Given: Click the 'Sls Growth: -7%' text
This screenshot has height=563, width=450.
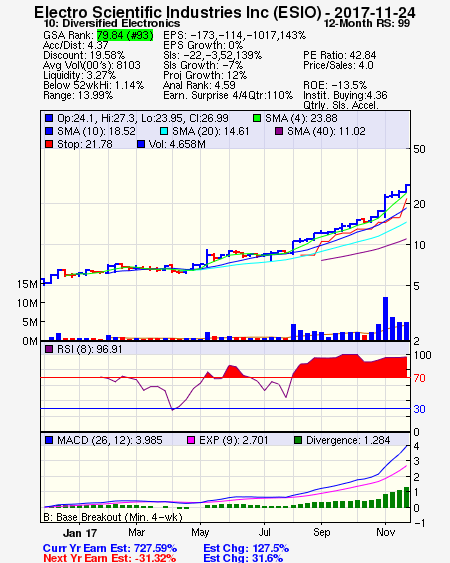Looking at the screenshot, I should [x=203, y=65].
